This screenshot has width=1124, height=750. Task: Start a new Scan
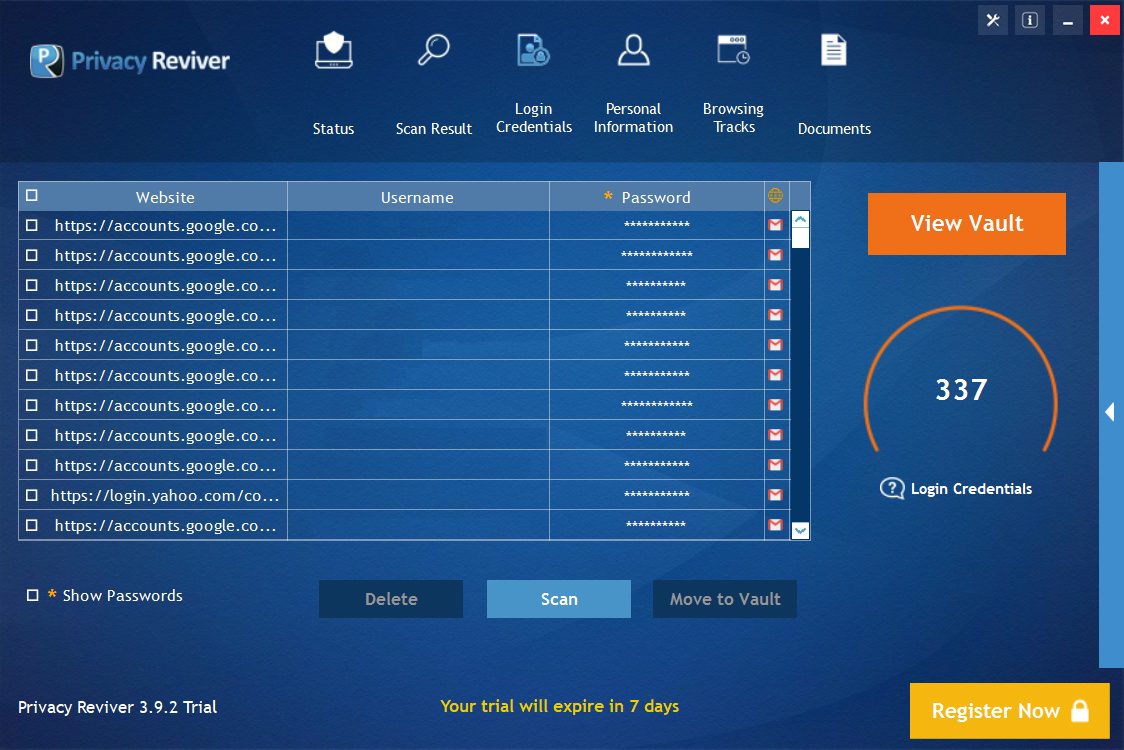[558, 598]
